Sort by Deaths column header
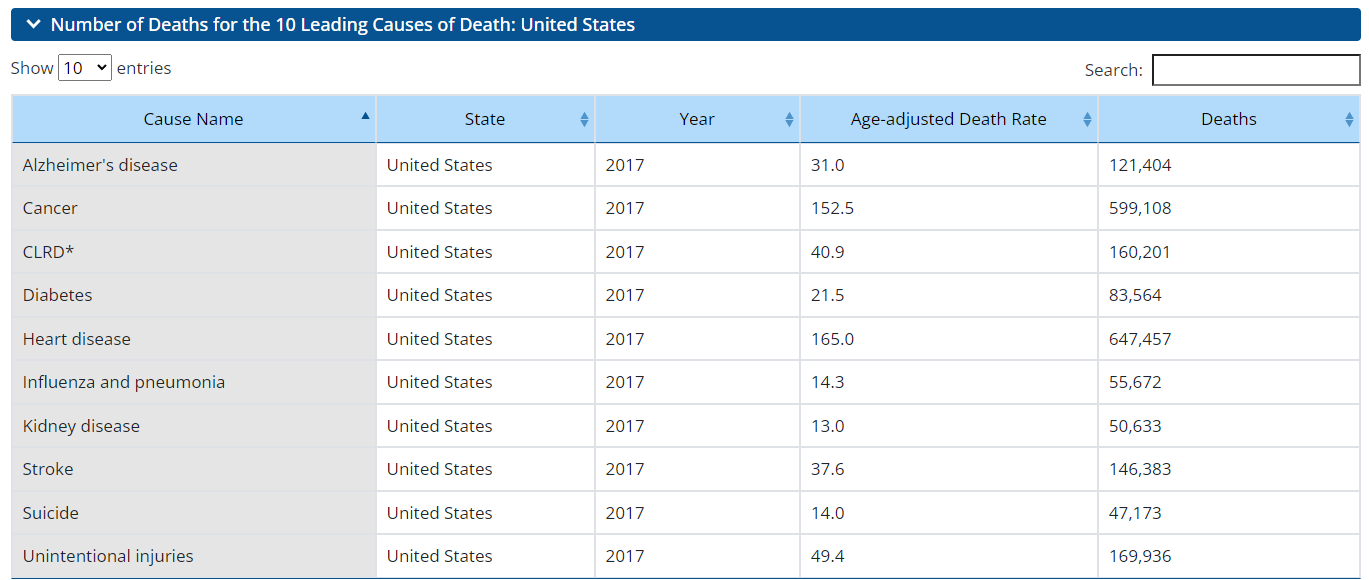 (x=1229, y=119)
